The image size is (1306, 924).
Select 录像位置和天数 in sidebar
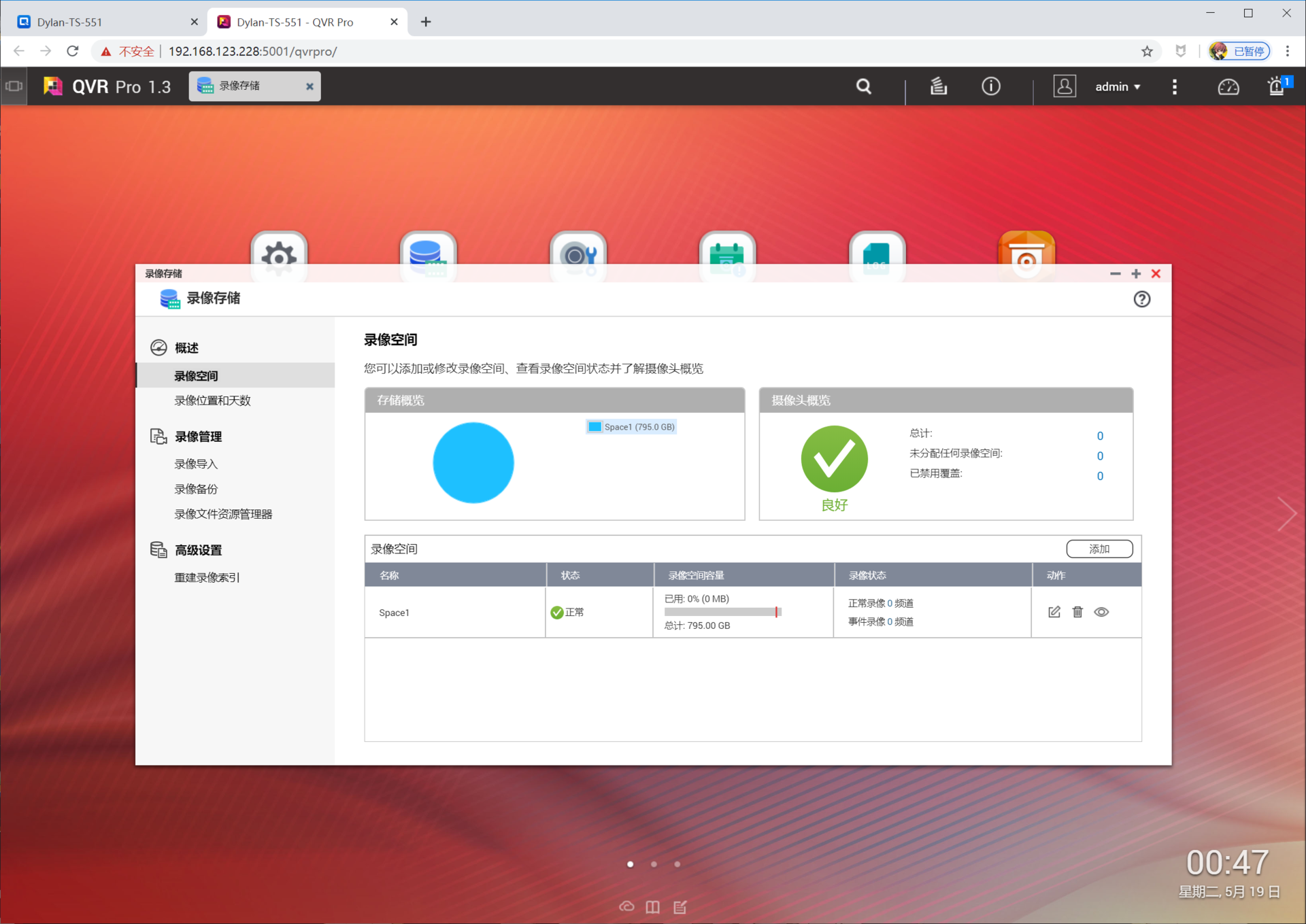(x=212, y=400)
